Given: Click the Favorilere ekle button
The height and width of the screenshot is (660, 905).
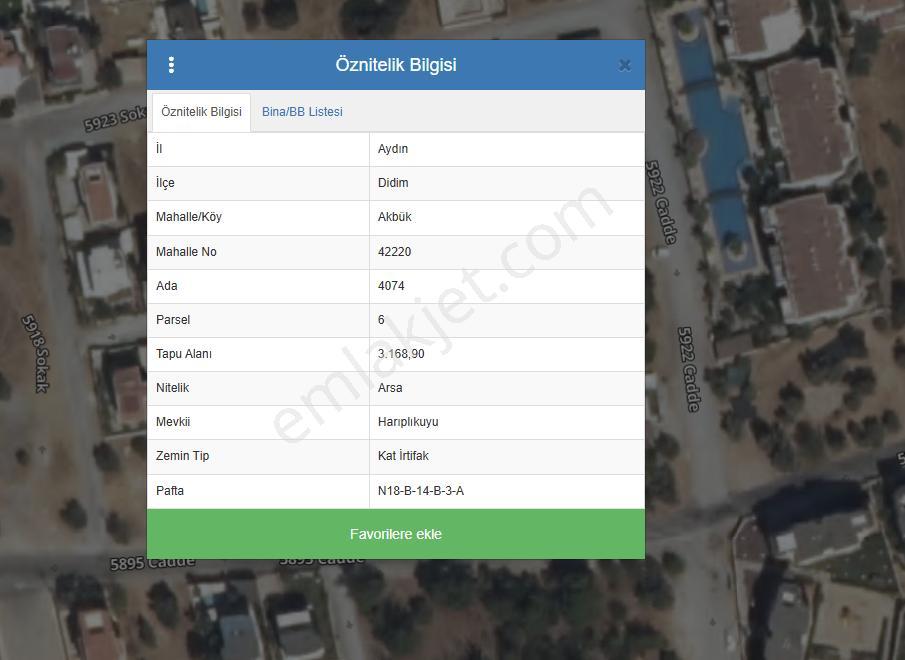Looking at the screenshot, I should tap(396, 534).
